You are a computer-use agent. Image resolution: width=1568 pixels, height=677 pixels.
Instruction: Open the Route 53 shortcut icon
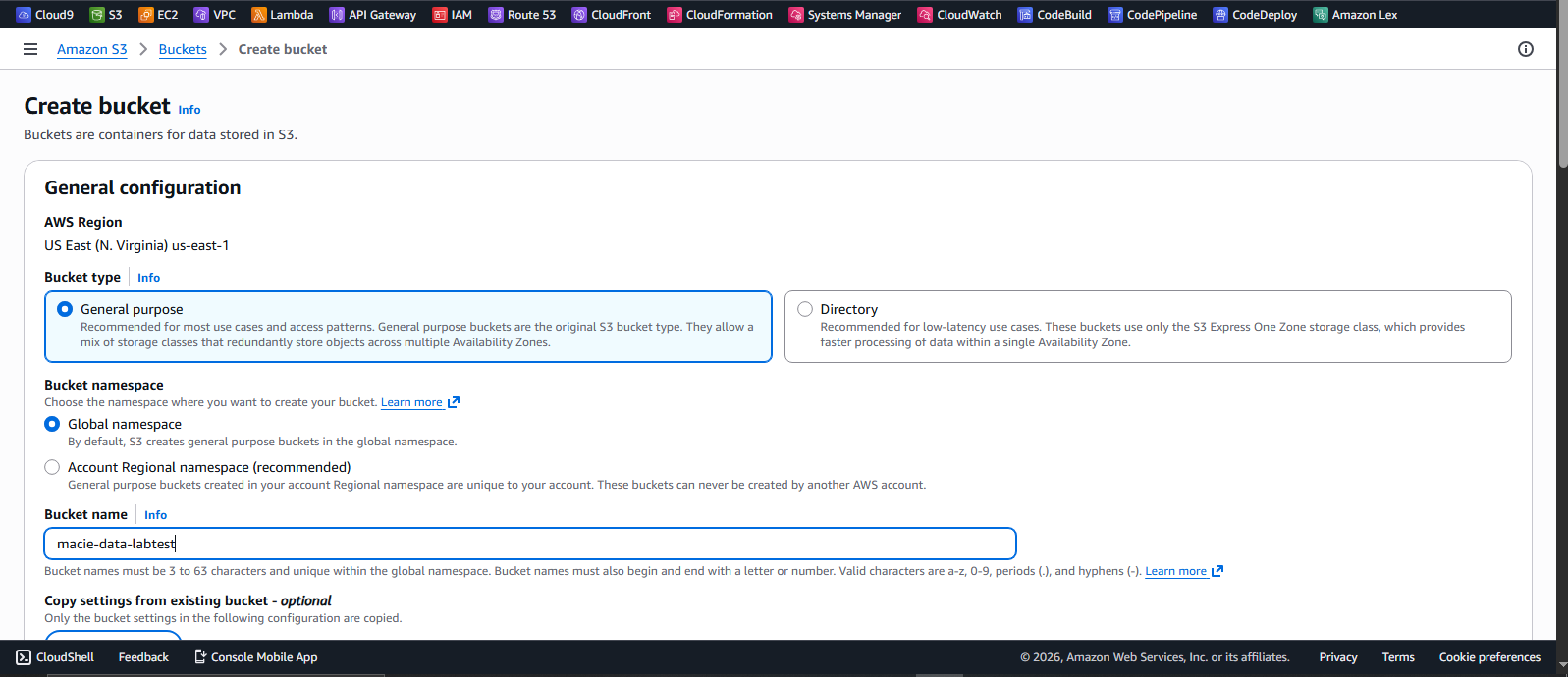(x=496, y=15)
